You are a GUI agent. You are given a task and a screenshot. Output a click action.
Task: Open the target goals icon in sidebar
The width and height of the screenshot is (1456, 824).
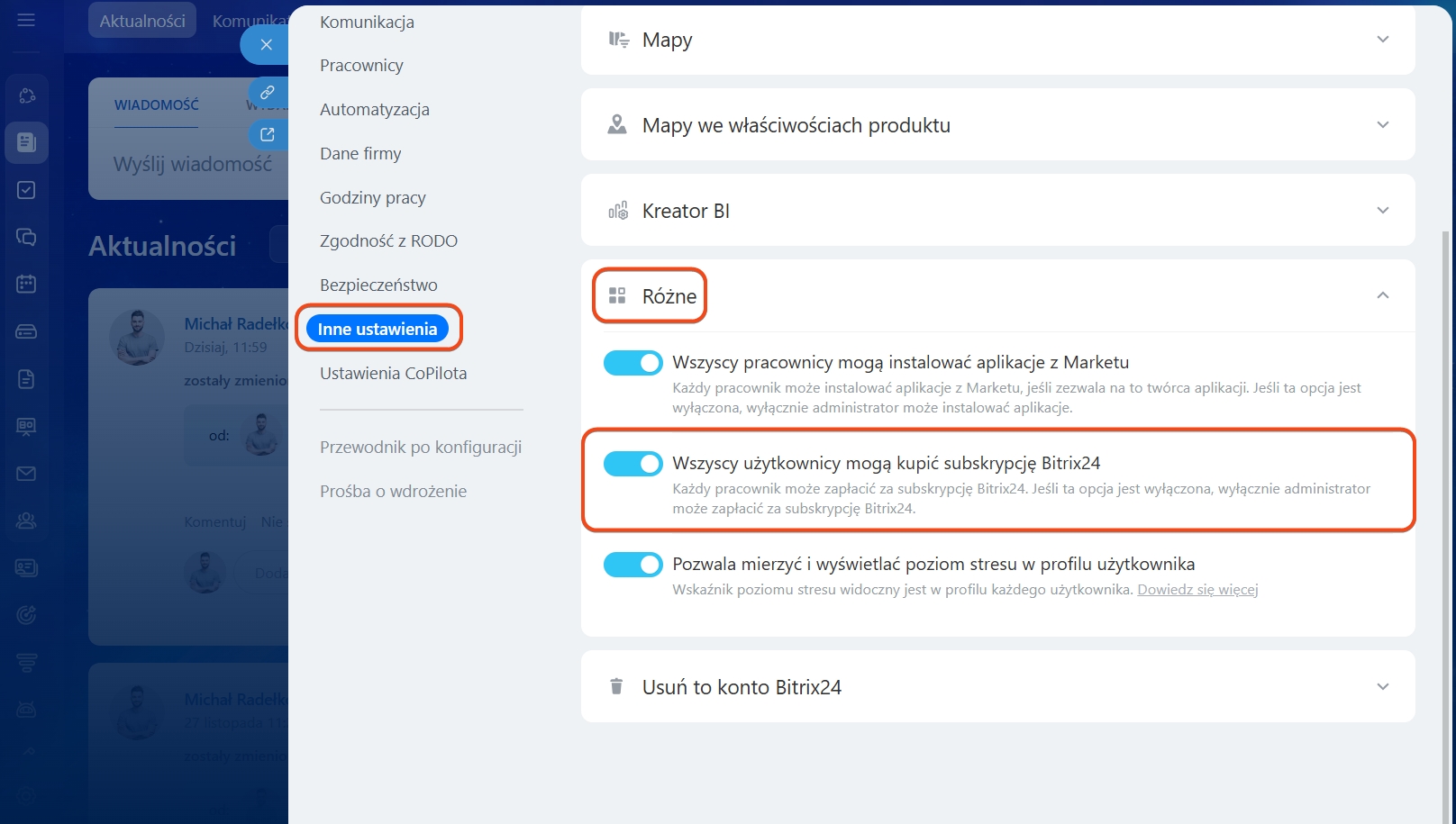pos(26,615)
